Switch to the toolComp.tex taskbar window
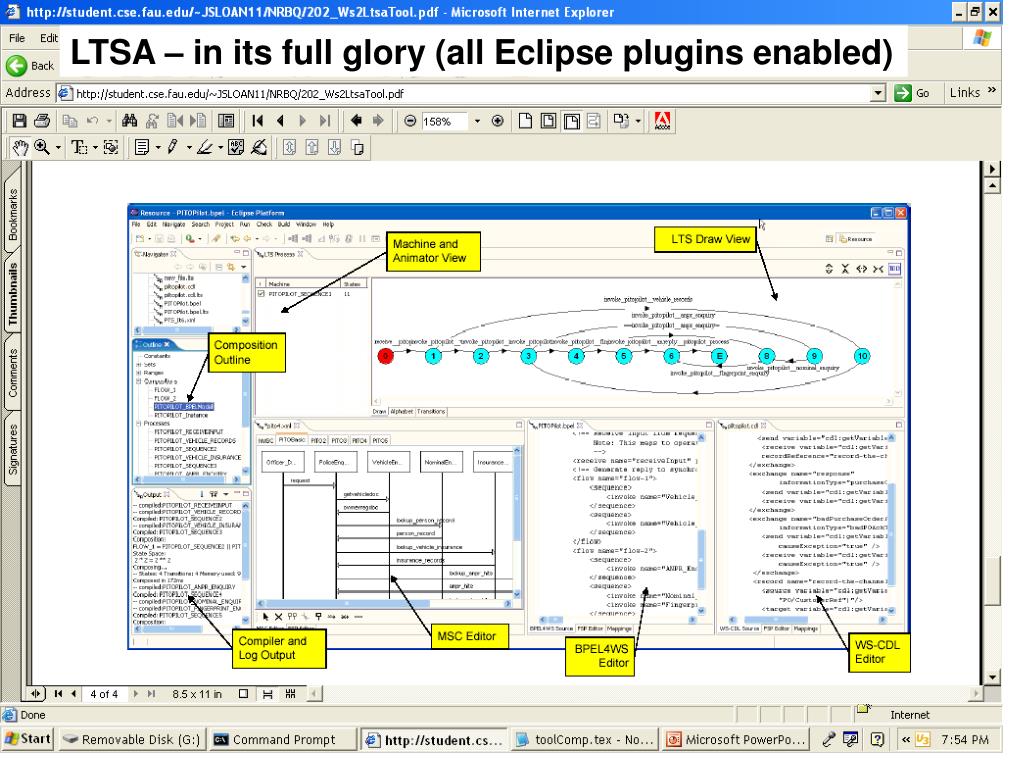This screenshot has width=1024, height=768. [585, 739]
